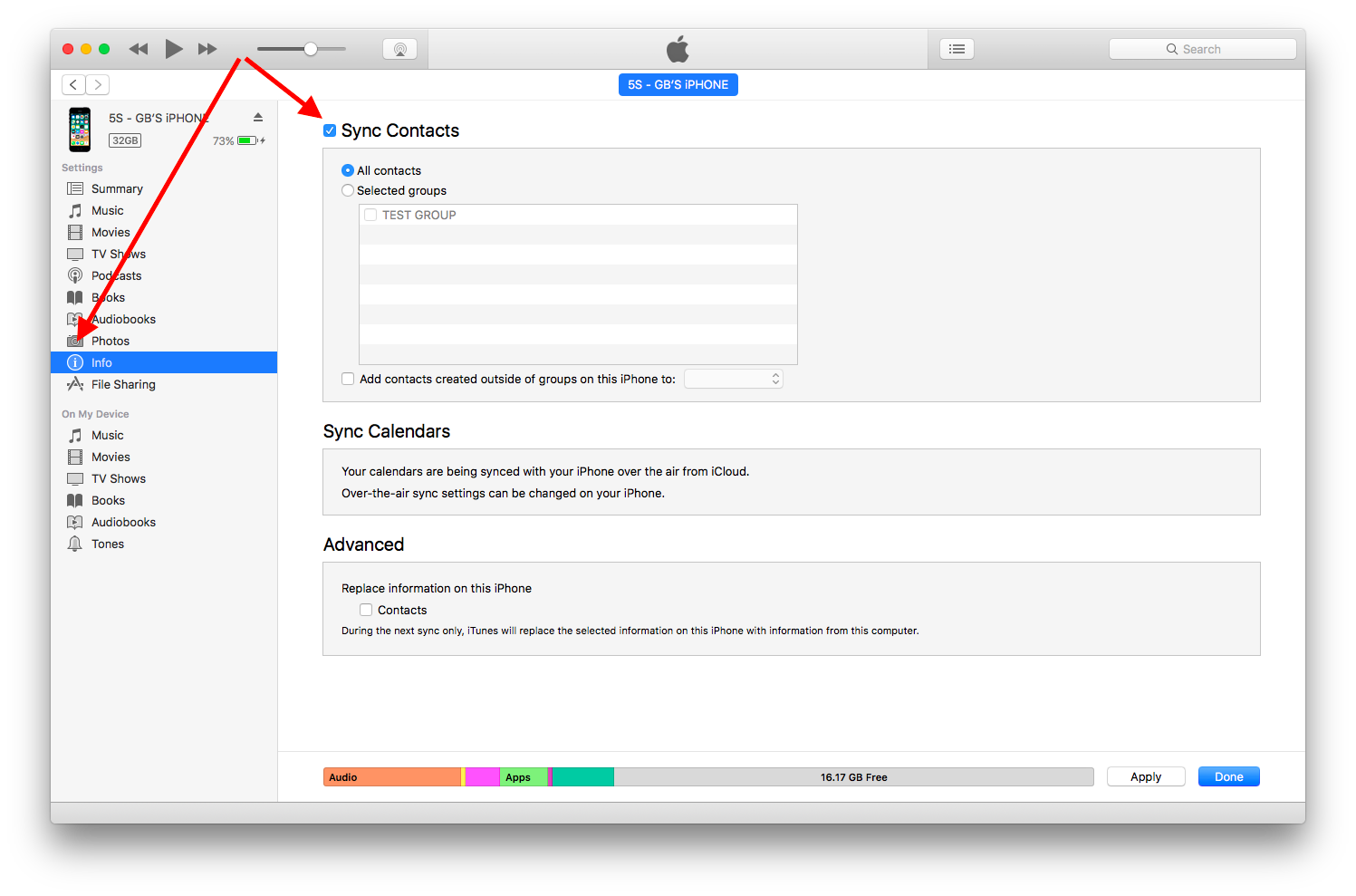Click the 16.17 GB Free storage segment
This screenshot has height=896, width=1356.
[853, 777]
